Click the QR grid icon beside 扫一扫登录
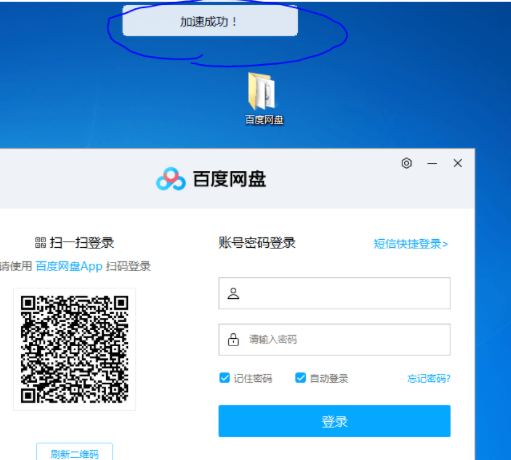This screenshot has height=460, width=511. [41, 243]
